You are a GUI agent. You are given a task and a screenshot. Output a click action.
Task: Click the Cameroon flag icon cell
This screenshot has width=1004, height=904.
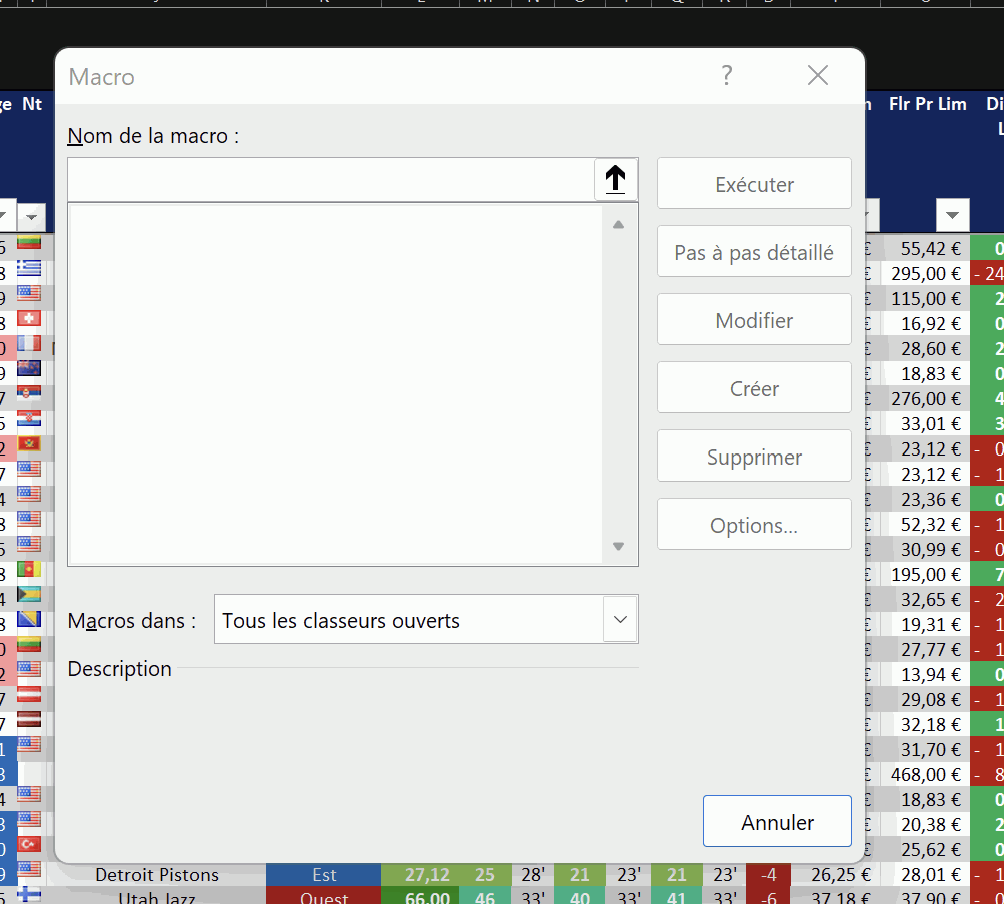coord(29,569)
